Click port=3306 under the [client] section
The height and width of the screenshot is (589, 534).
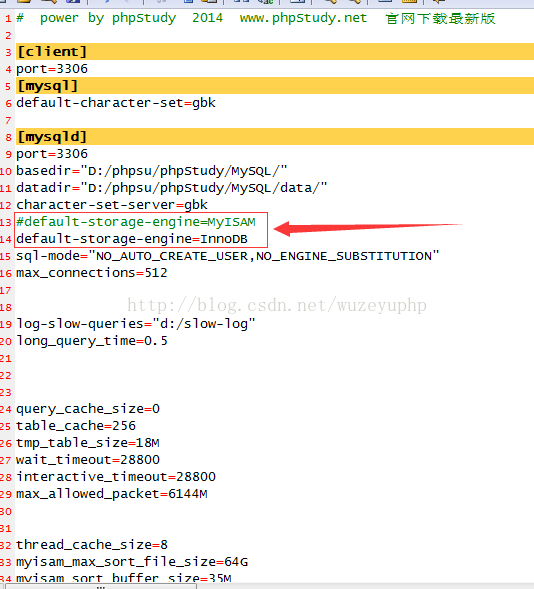point(52,69)
